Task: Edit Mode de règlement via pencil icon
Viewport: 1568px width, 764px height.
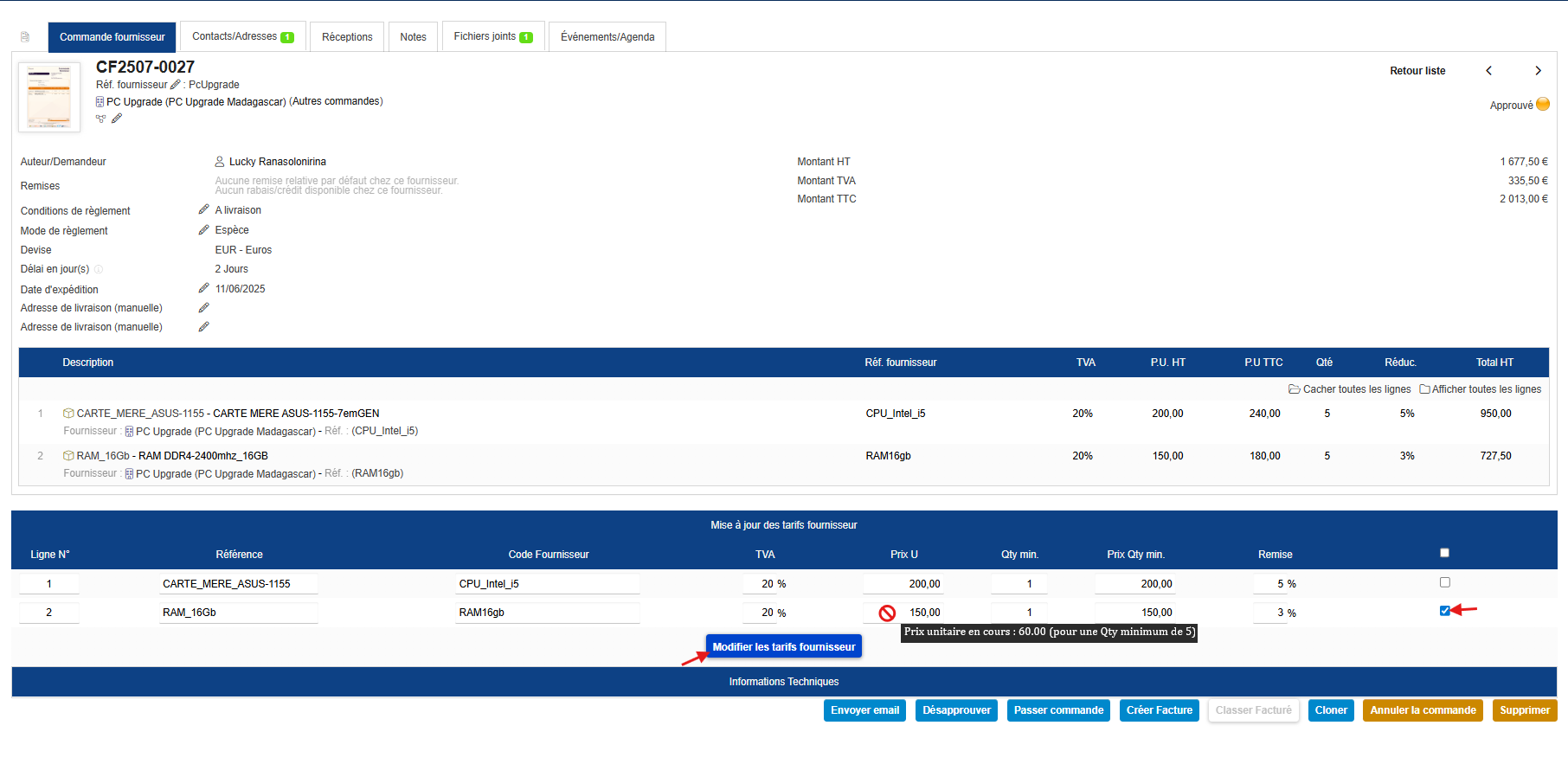Action: (203, 230)
